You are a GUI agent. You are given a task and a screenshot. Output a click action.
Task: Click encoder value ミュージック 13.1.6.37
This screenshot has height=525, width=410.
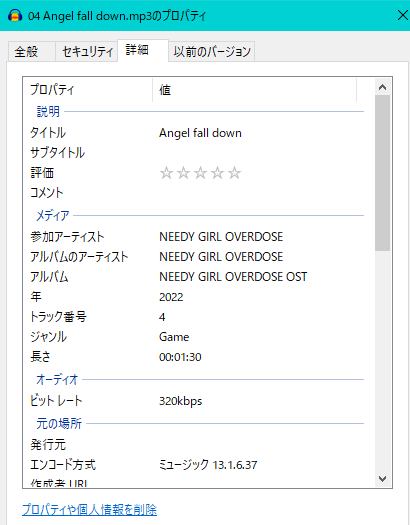[x=208, y=465]
